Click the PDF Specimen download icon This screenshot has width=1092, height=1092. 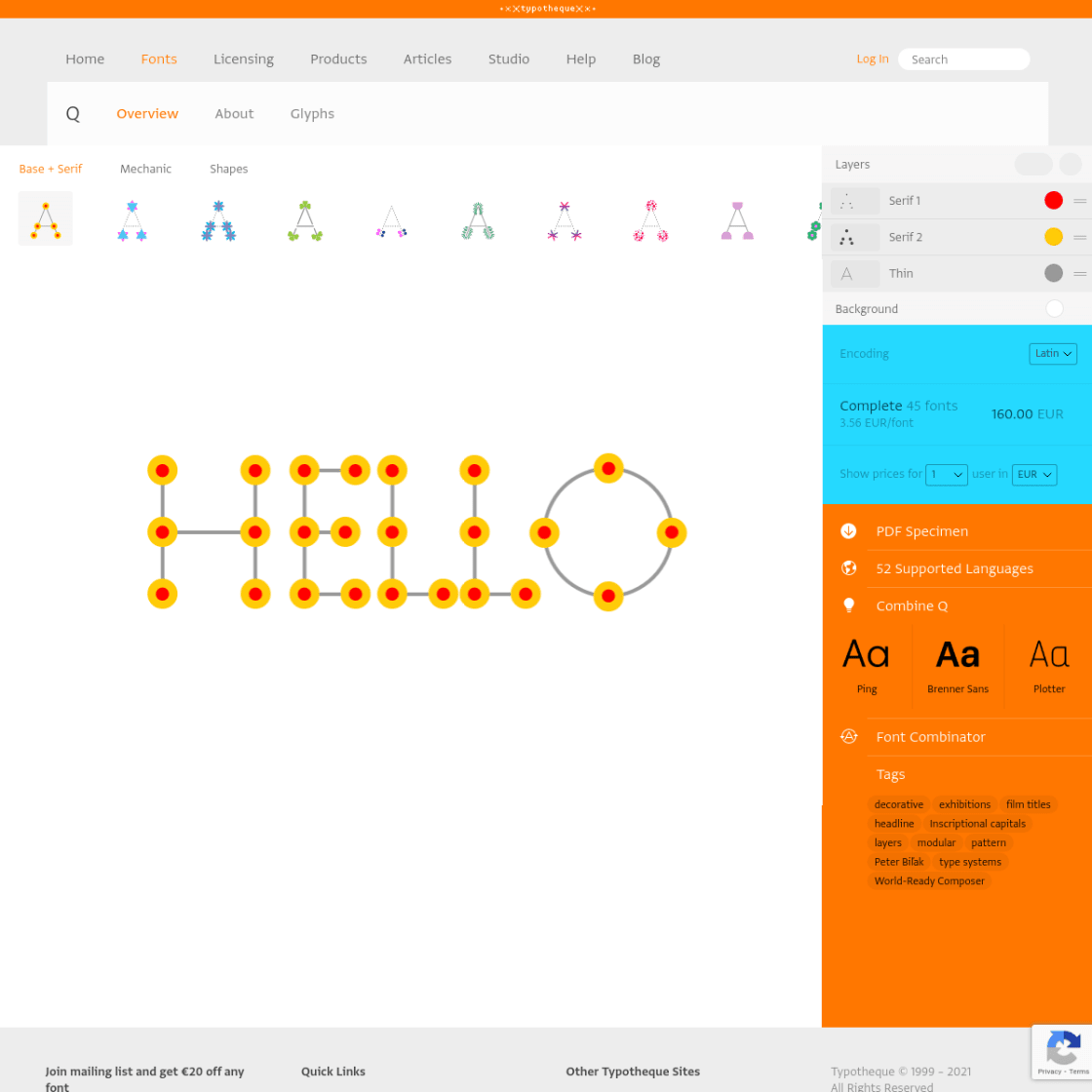(848, 530)
